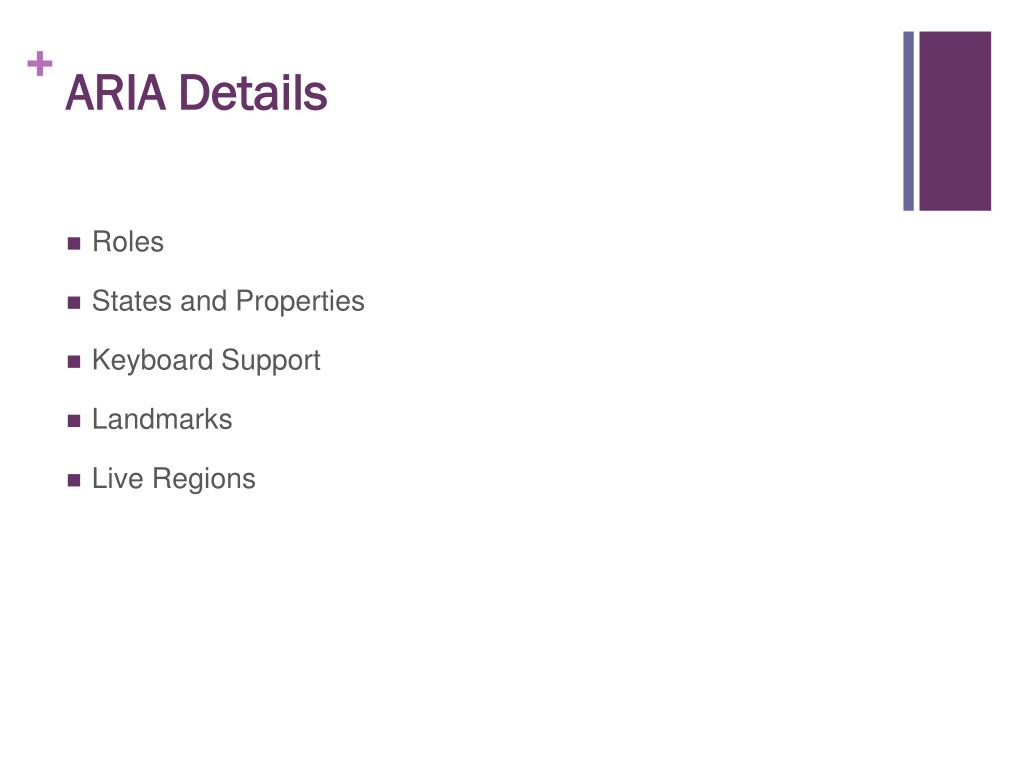Click the square bullet beside Keyboard Support
This screenshot has width=1024, height=768.
(x=74, y=362)
